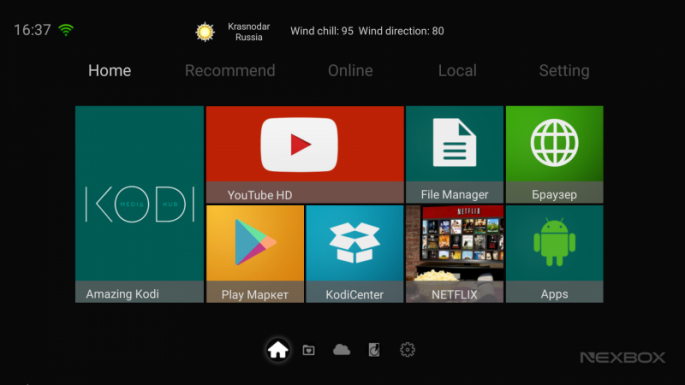Switch to the Setting tab
685x385 pixels.
(564, 71)
